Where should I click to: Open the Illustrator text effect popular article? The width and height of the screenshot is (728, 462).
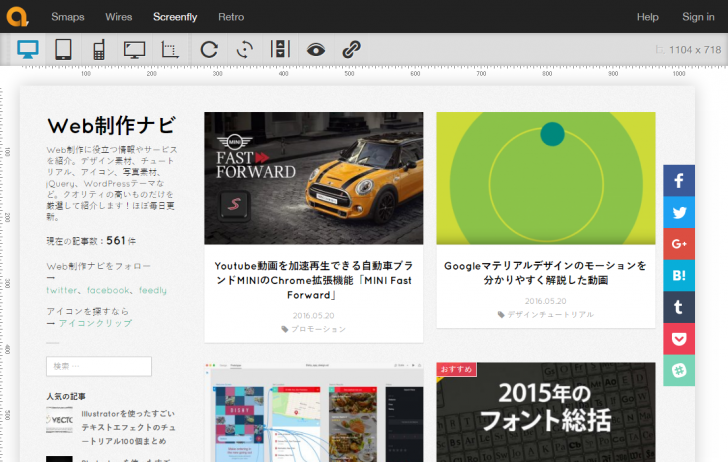(x=129, y=427)
